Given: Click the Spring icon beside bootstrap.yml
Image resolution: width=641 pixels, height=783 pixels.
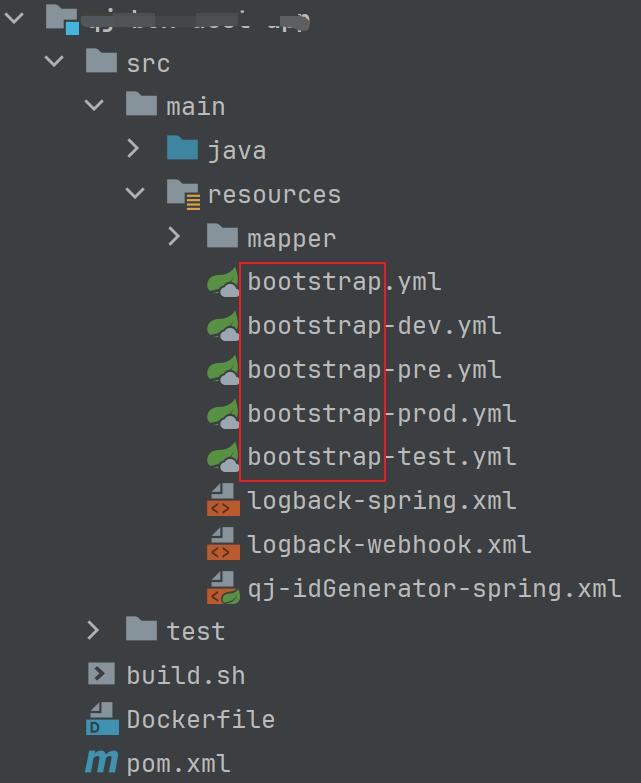Looking at the screenshot, I should click(222, 283).
